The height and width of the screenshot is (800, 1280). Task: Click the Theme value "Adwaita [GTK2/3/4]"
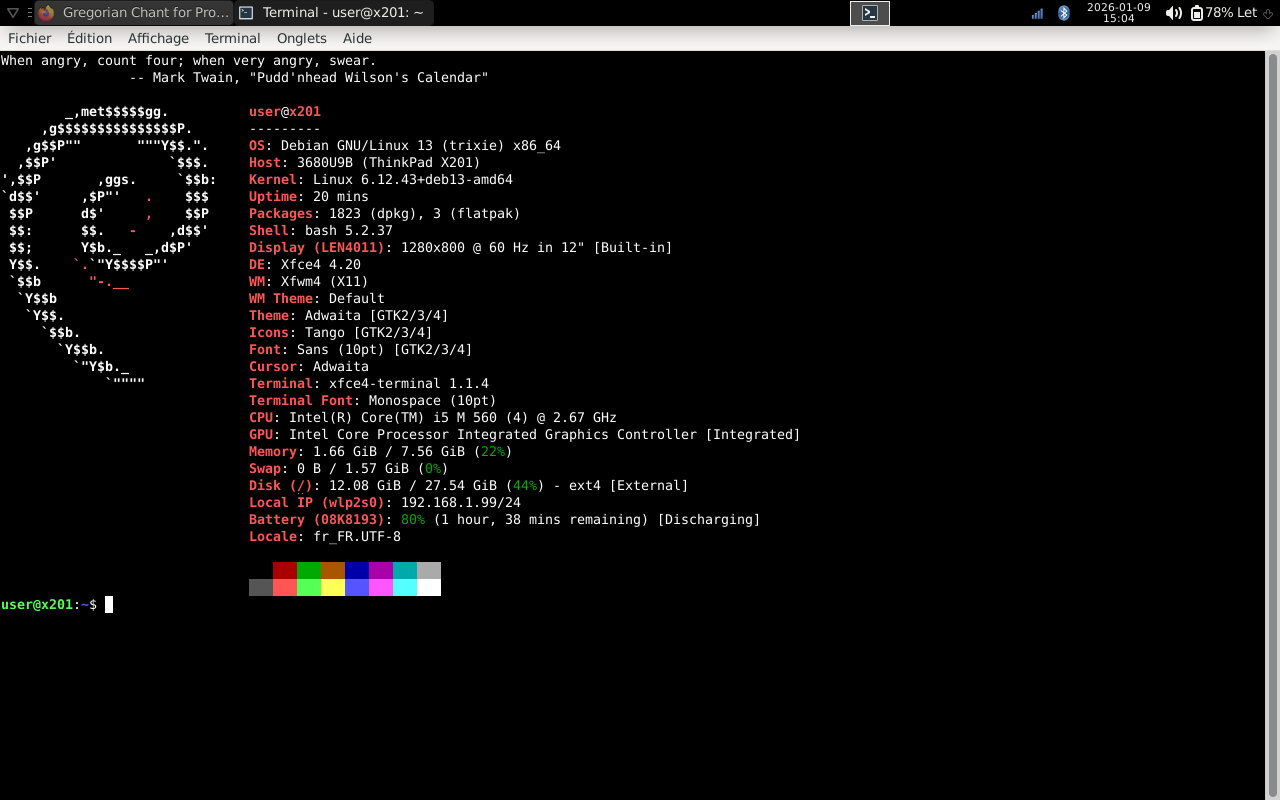(x=377, y=316)
